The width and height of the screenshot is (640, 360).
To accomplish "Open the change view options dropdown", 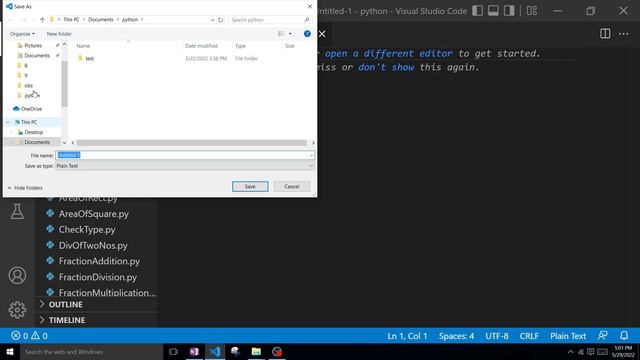I will tap(290, 34).
